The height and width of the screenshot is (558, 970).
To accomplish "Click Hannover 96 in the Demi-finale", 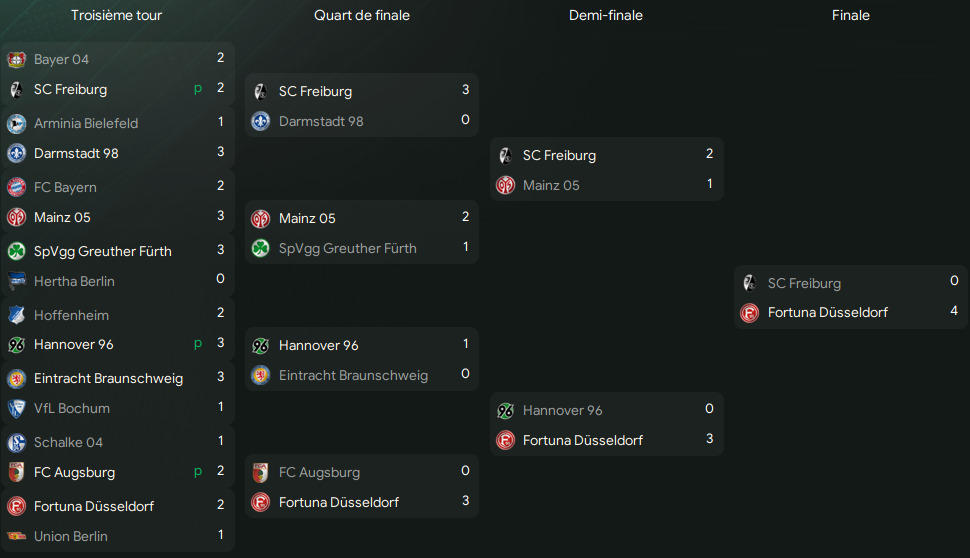I will click(x=562, y=410).
